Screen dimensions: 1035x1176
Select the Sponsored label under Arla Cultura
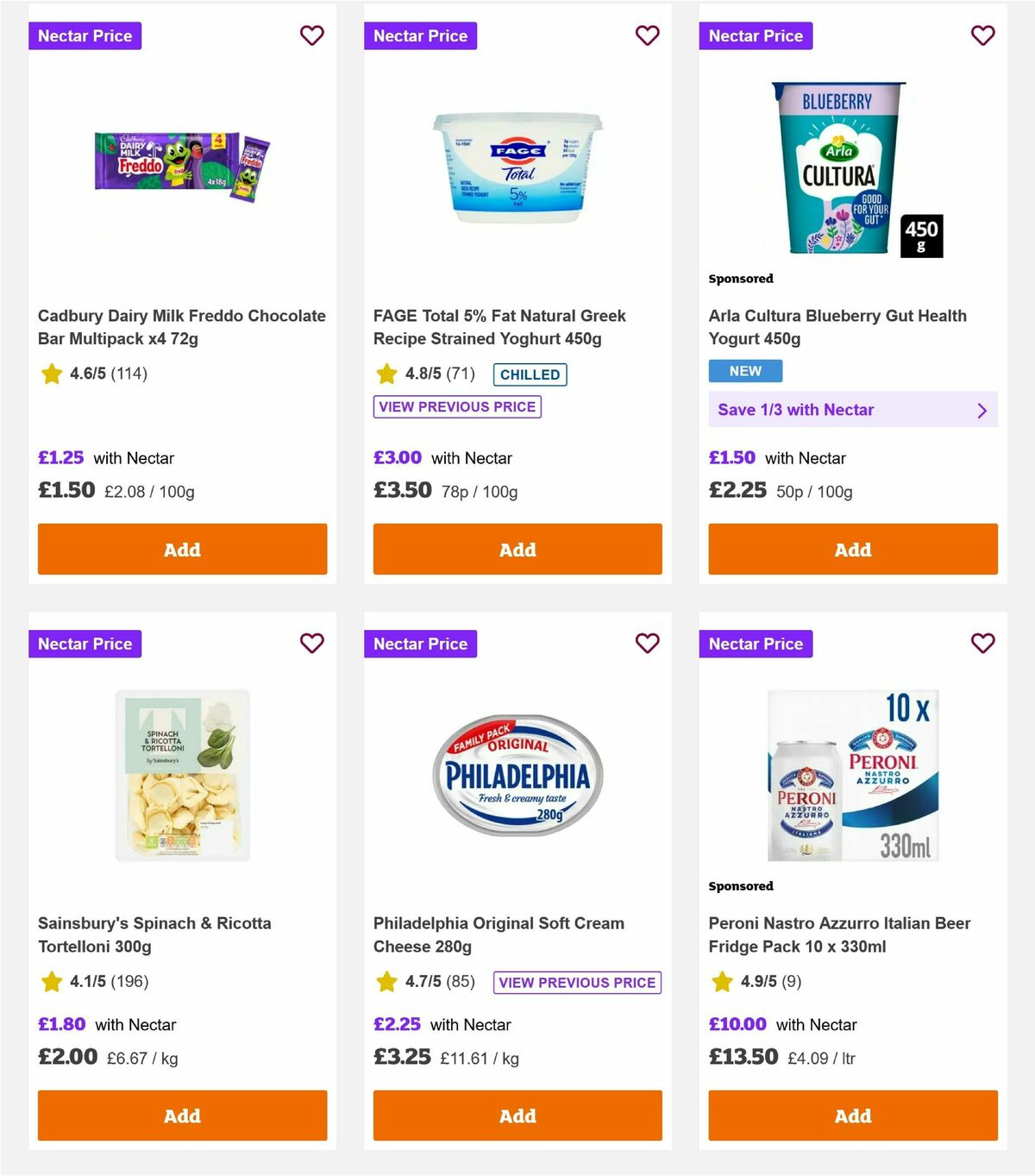point(740,279)
